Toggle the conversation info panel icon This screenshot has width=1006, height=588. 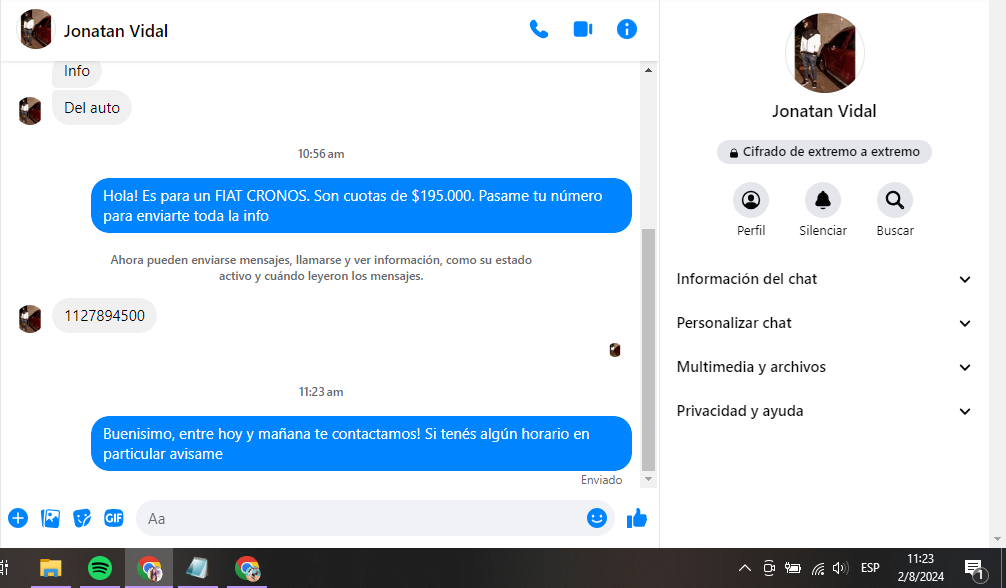(627, 30)
